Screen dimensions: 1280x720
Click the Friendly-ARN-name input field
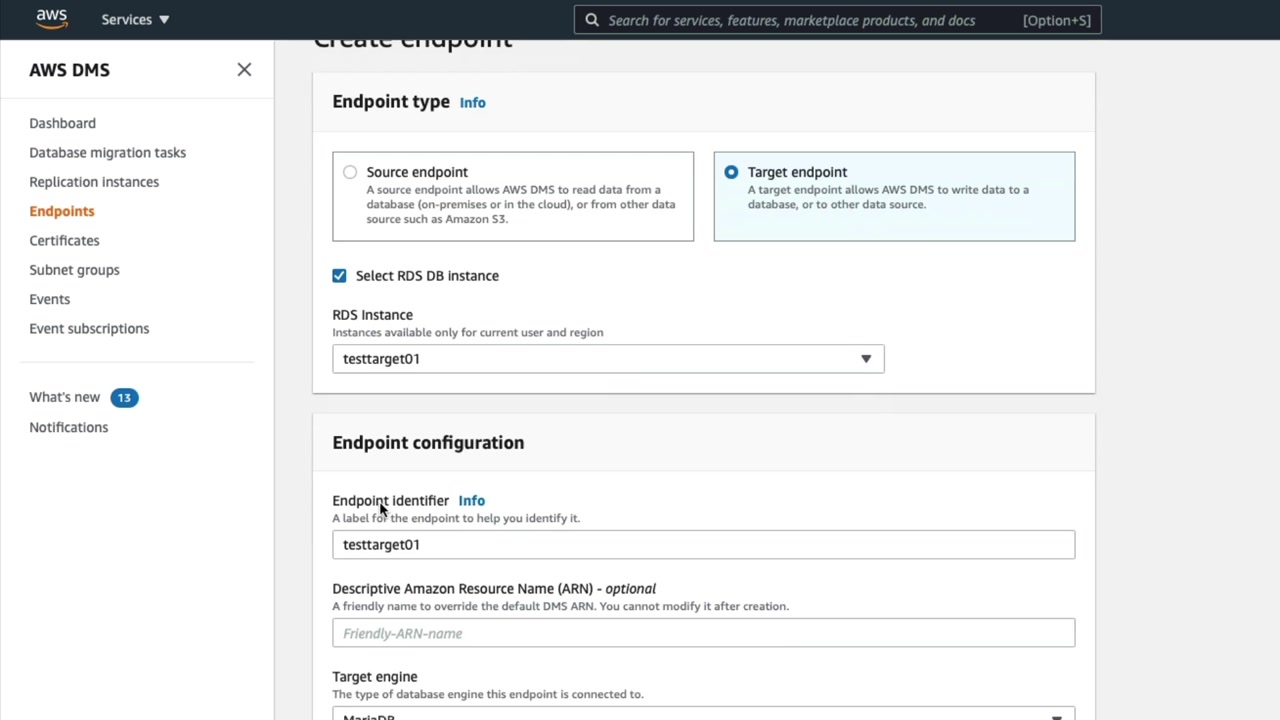[x=703, y=634]
